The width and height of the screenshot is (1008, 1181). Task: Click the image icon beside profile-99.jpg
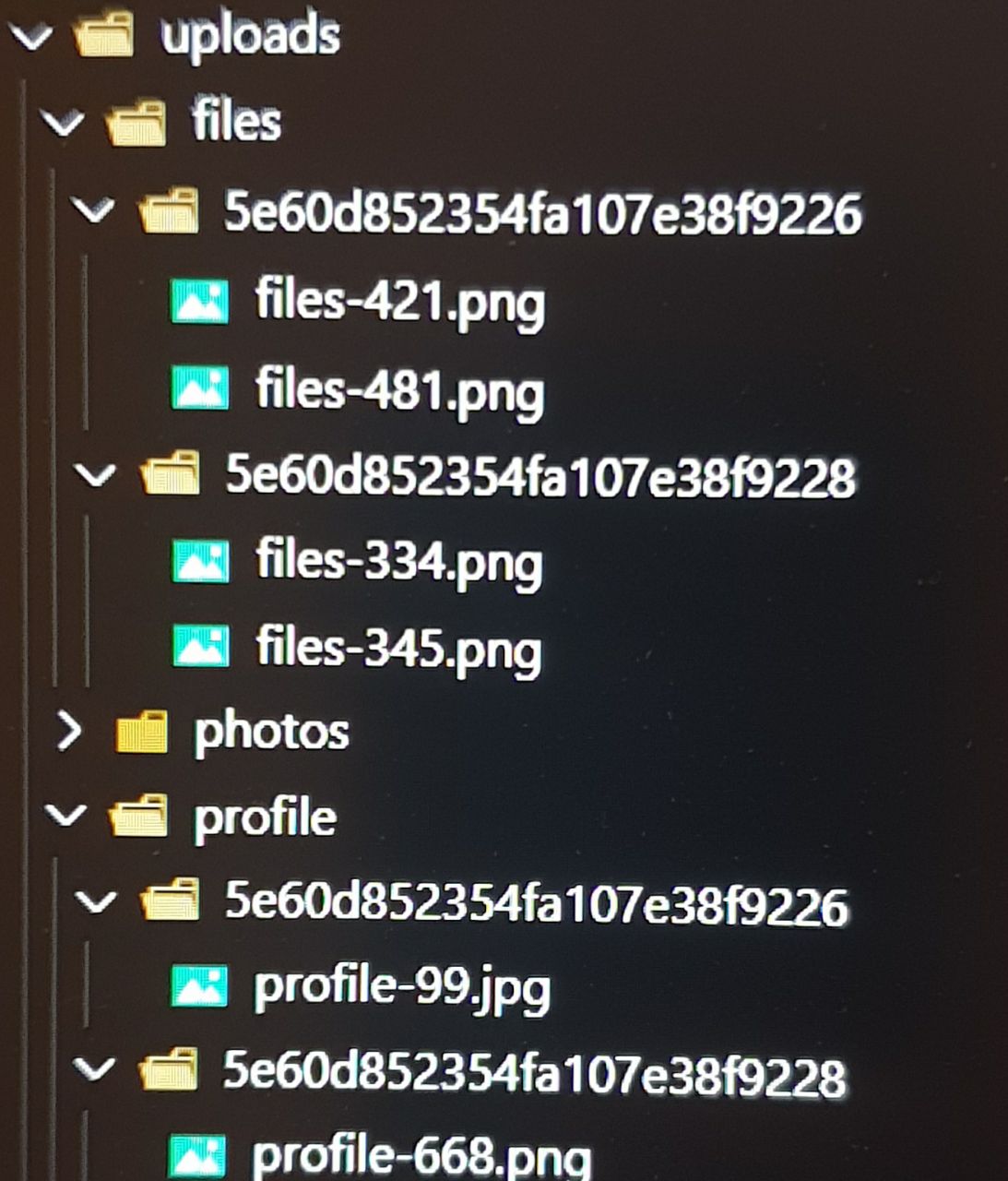(x=198, y=986)
